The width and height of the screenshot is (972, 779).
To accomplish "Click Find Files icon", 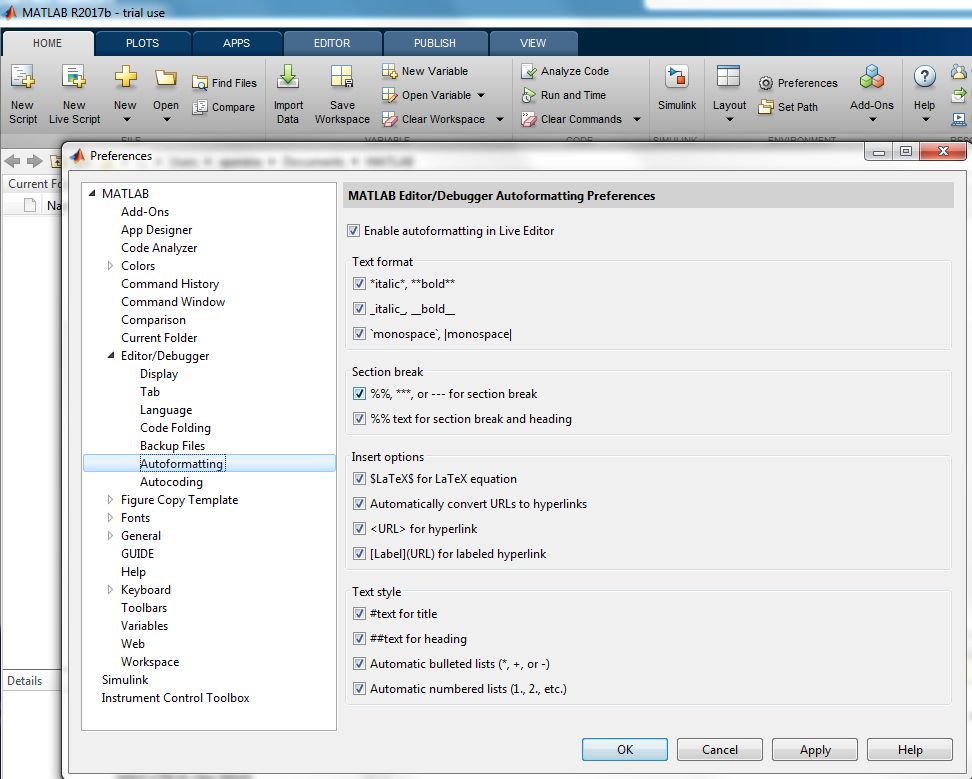I will click(x=200, y=83).
